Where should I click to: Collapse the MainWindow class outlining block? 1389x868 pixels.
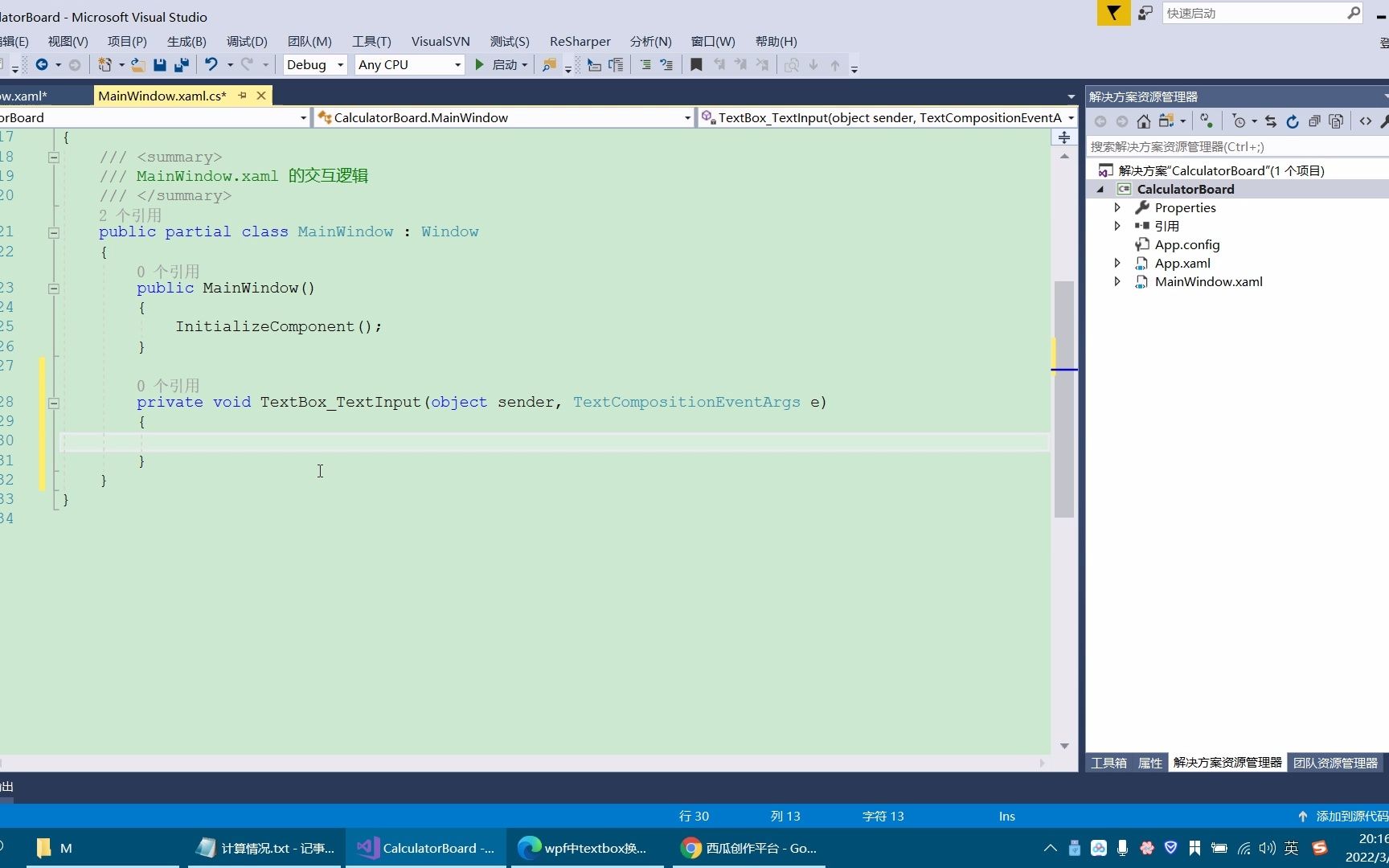pyautogui.click(x=54, y=233)
